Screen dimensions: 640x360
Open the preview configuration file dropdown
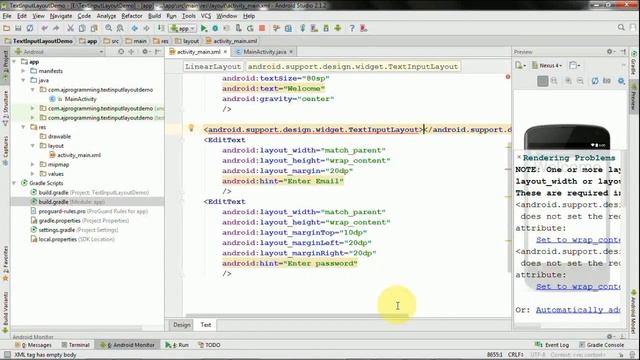click(x=520, y=65)
